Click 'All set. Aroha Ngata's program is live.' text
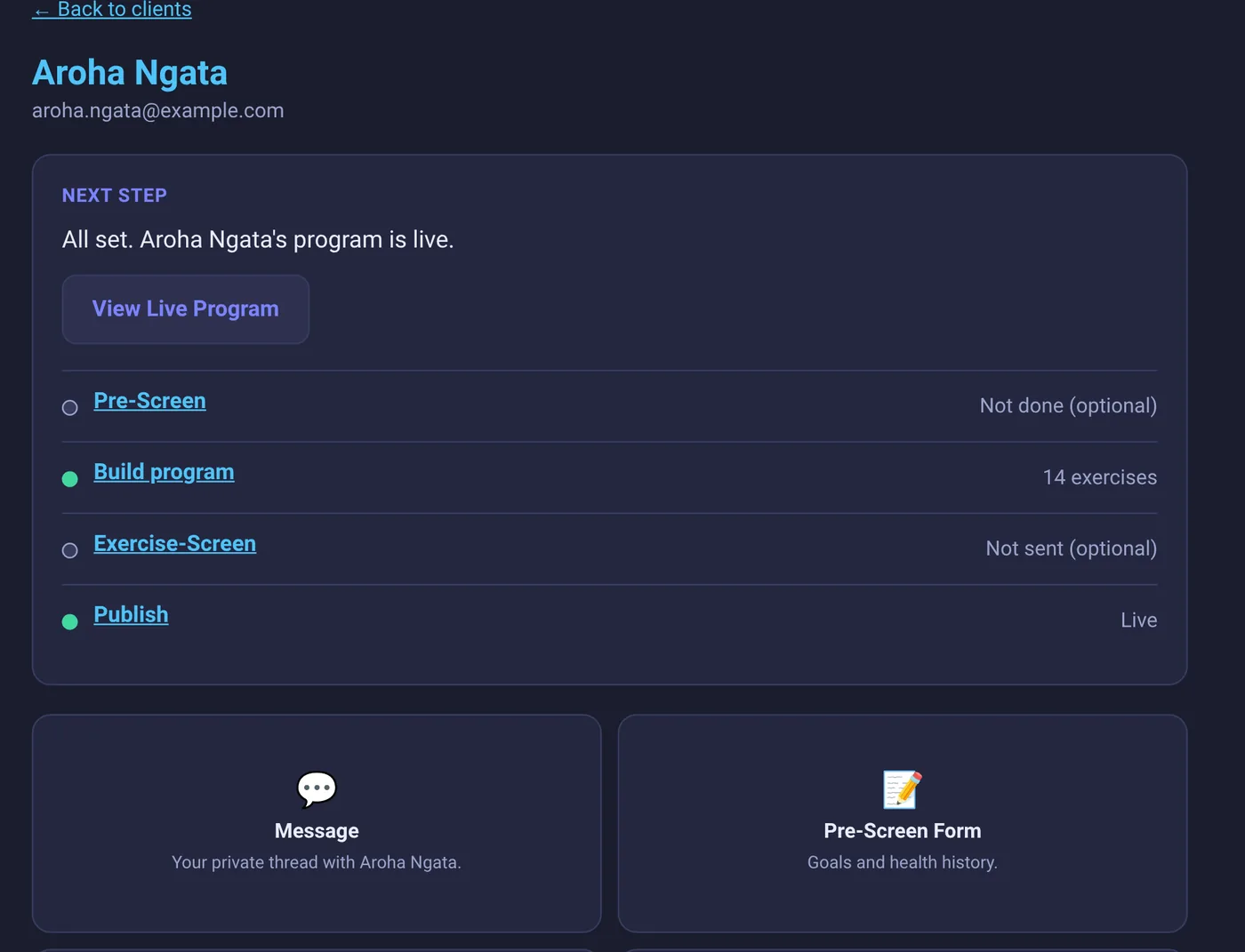The width and height of the screenshot is (1245, 952). coord(258,240)
